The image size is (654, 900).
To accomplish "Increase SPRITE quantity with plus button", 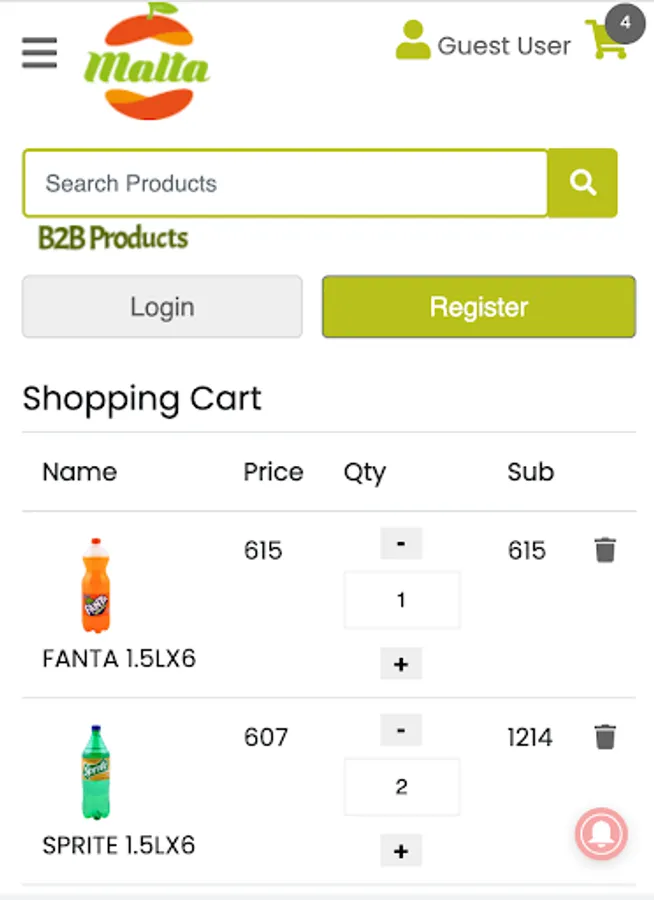I will pos(401,851).
